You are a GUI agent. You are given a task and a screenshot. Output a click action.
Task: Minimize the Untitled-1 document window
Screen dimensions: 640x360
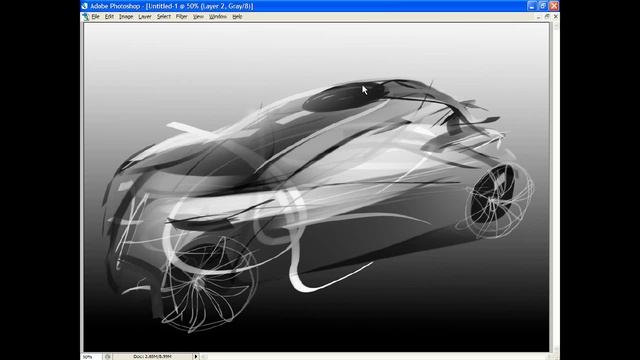[538, 17]
